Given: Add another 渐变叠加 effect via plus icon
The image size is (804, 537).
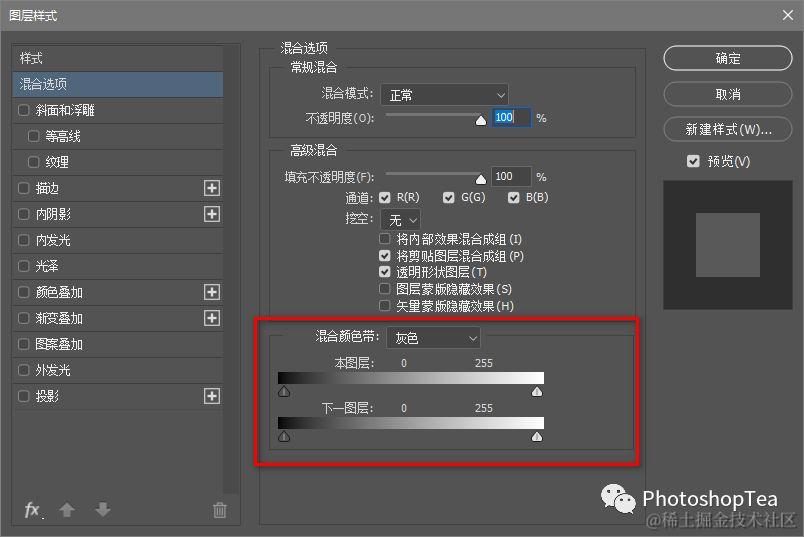Looking at the screenshot, I should (212, 318).
